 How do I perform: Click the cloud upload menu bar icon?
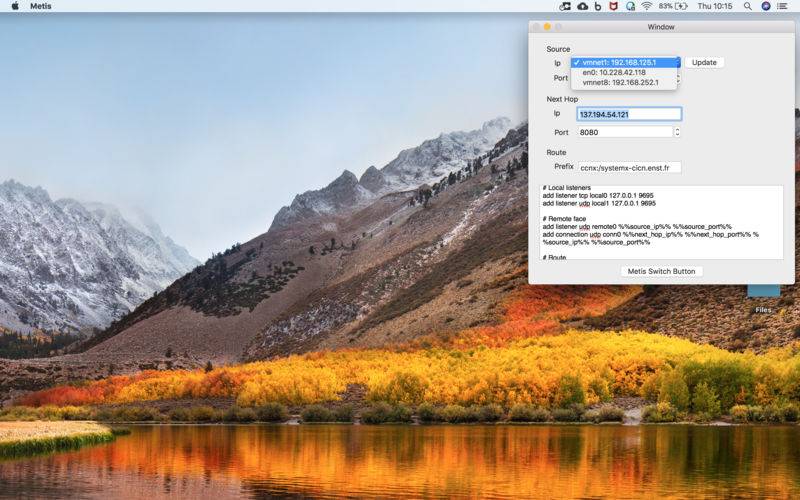tap(582, 6)
